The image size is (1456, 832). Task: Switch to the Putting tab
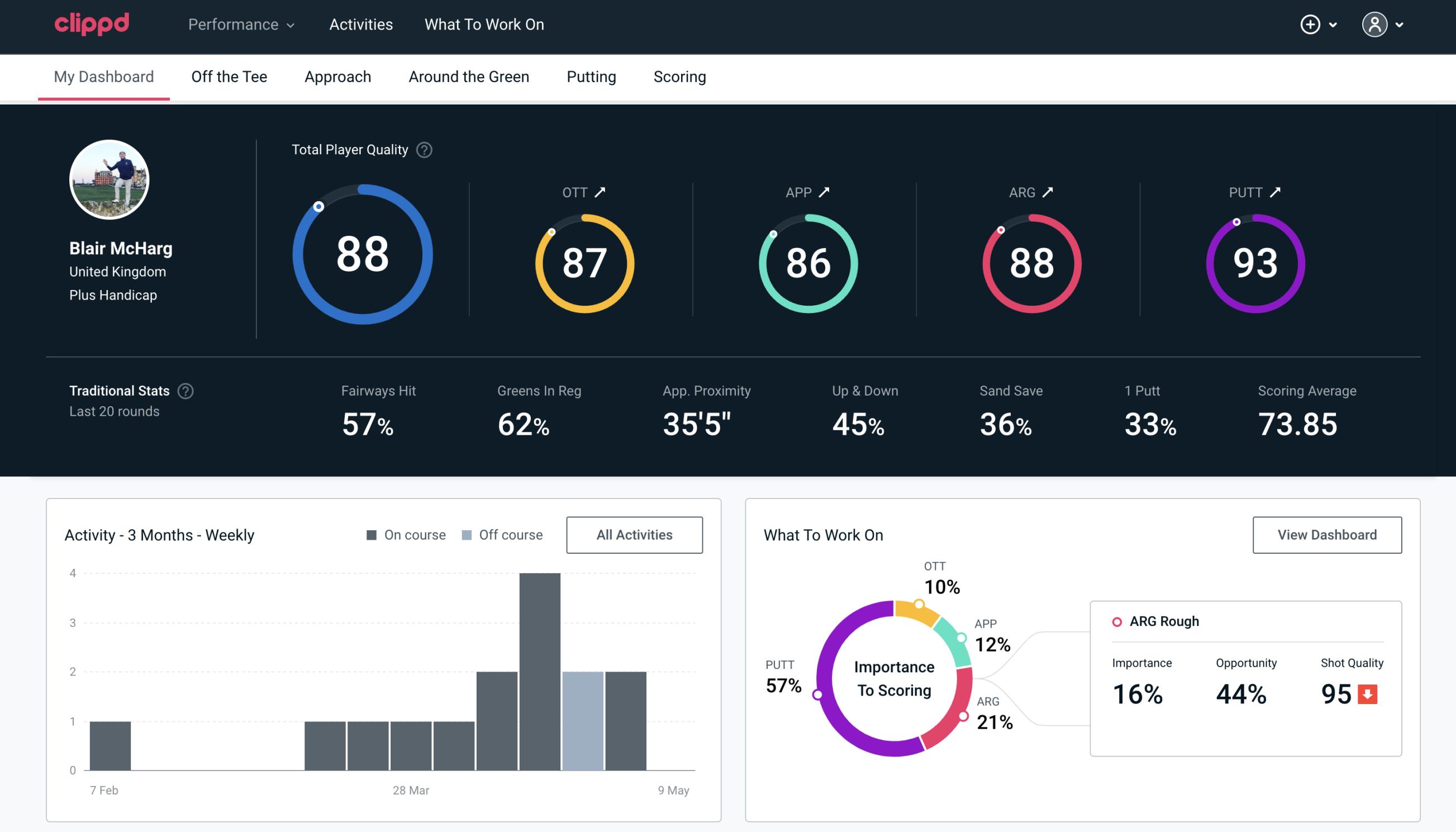coord(591,76)
